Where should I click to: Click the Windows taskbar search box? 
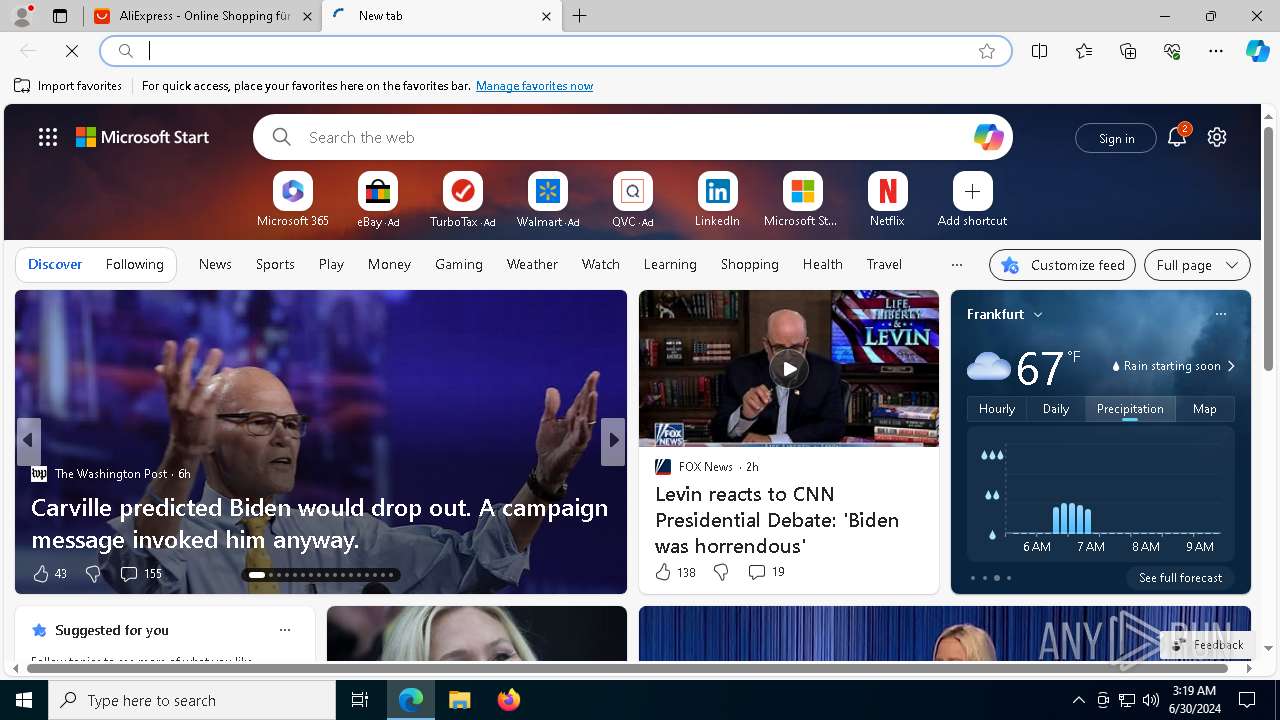tap(192, 700)
